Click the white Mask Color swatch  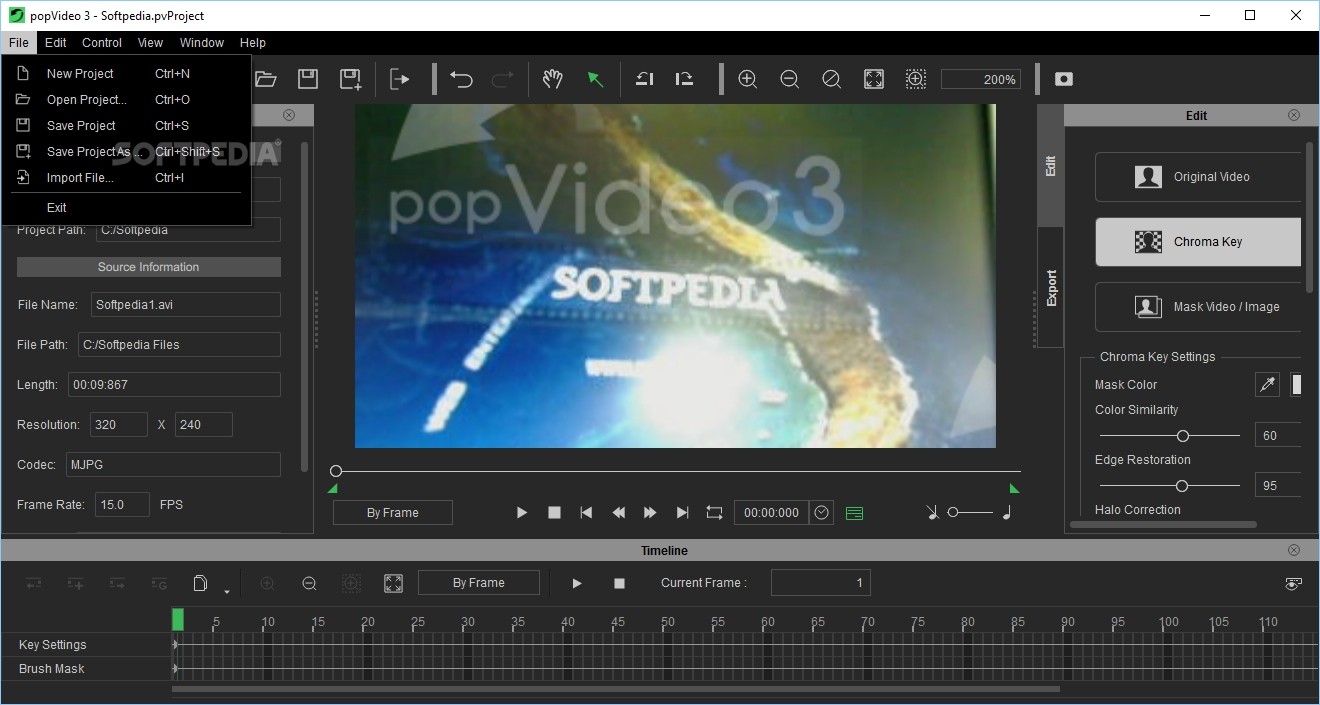[x=1296, y=384]
